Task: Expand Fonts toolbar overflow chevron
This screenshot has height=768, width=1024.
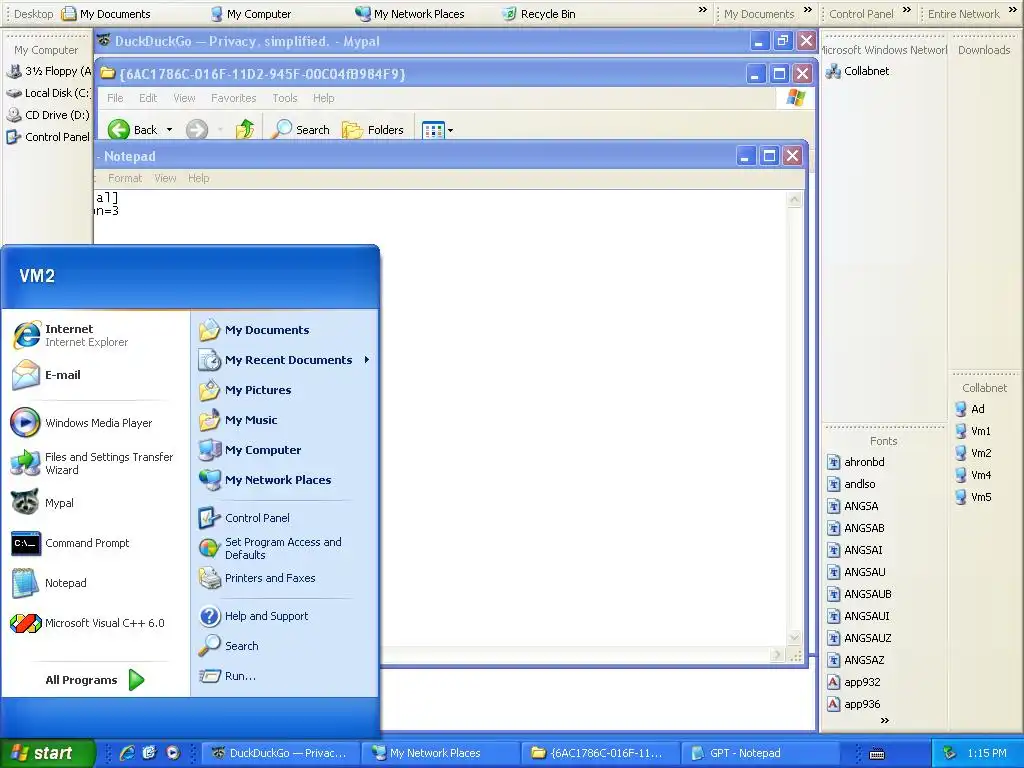Action: (x=885, y=721)
